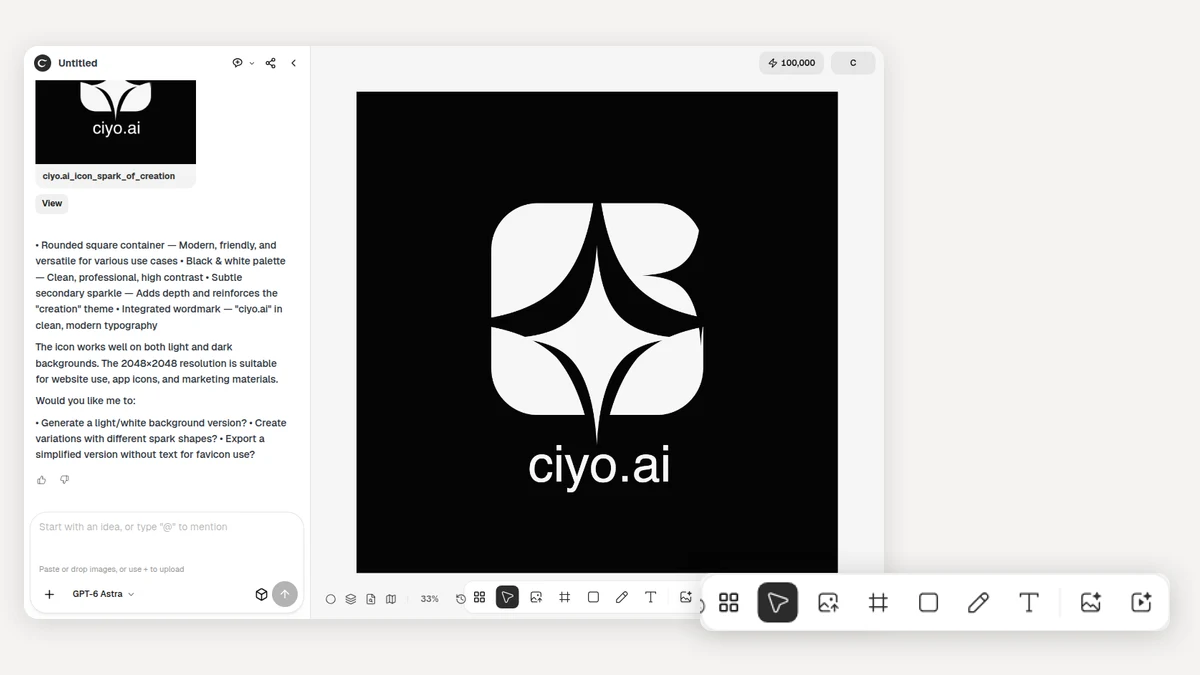
Task: Open the GPT-6 Astra model dropdown
Action: 103,594
